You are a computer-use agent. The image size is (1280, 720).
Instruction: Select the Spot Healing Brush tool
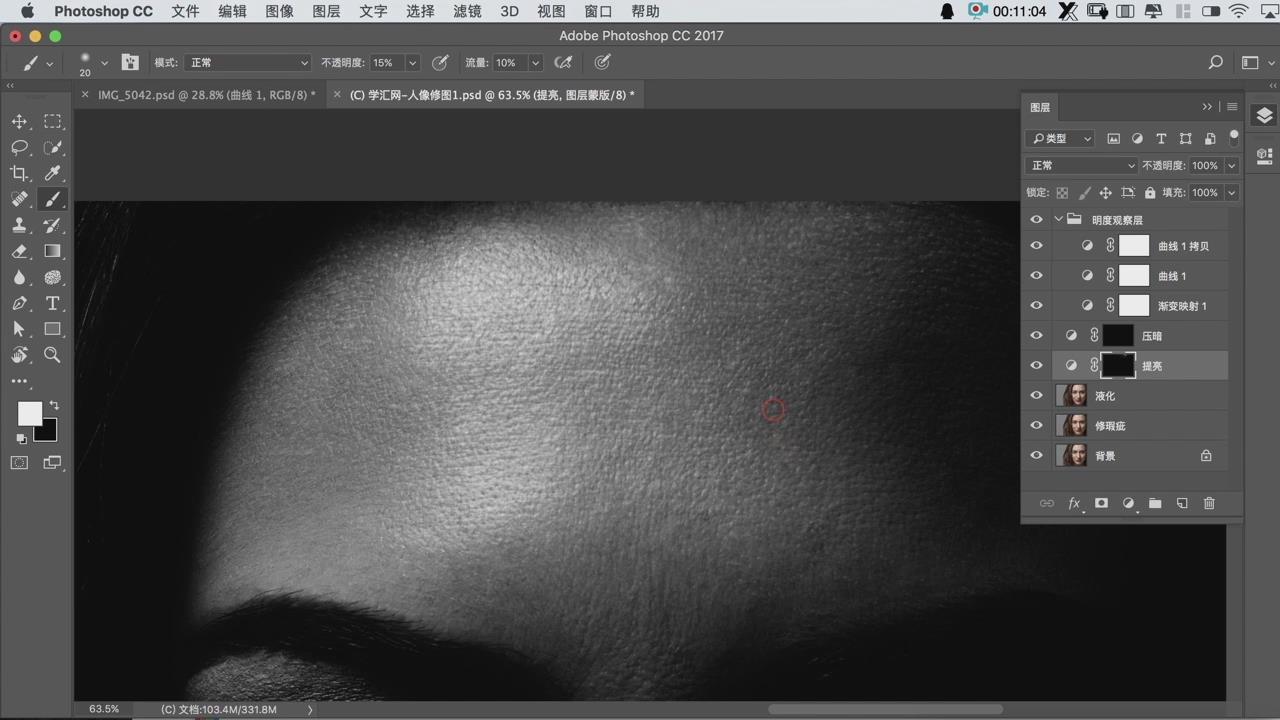[19, 199]
